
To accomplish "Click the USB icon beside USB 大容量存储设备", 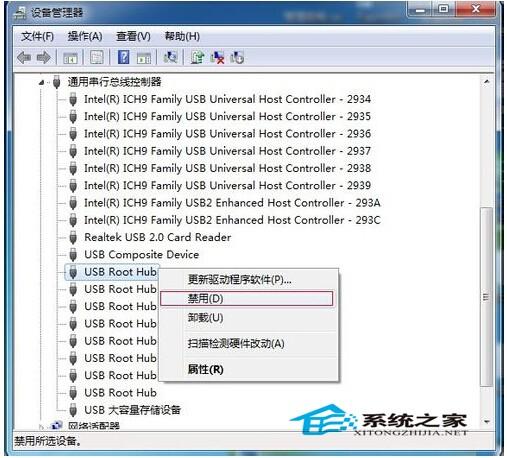I will click(73, 410).
